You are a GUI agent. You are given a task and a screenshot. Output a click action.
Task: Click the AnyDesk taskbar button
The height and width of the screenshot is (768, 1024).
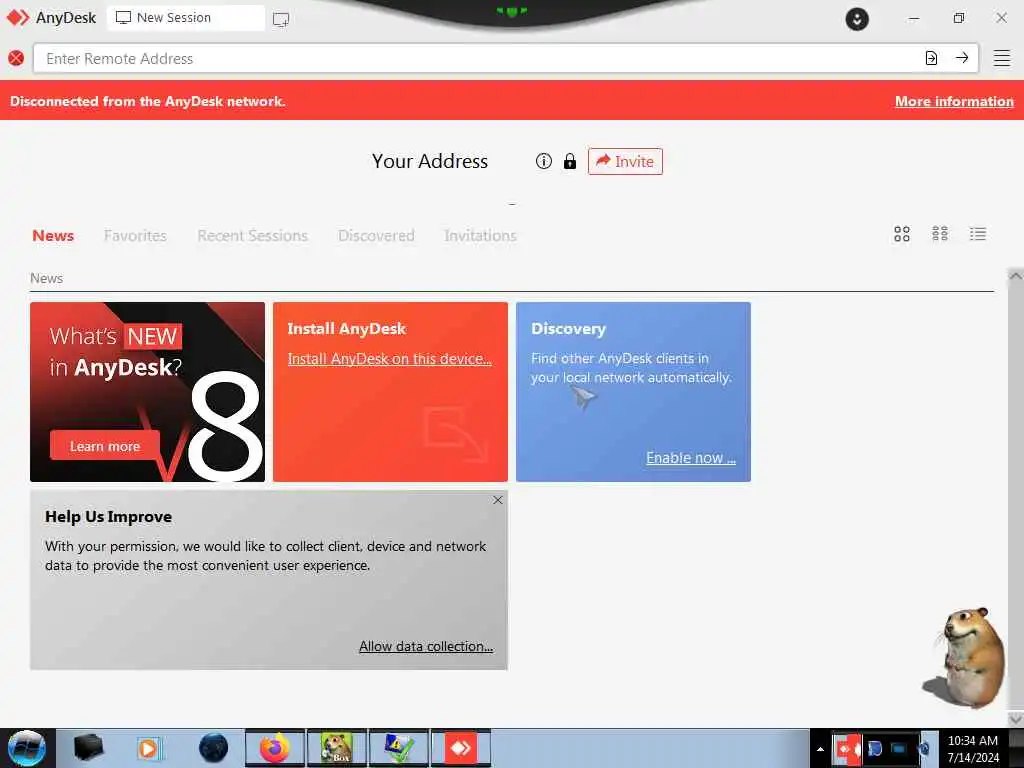coord(461,748)
